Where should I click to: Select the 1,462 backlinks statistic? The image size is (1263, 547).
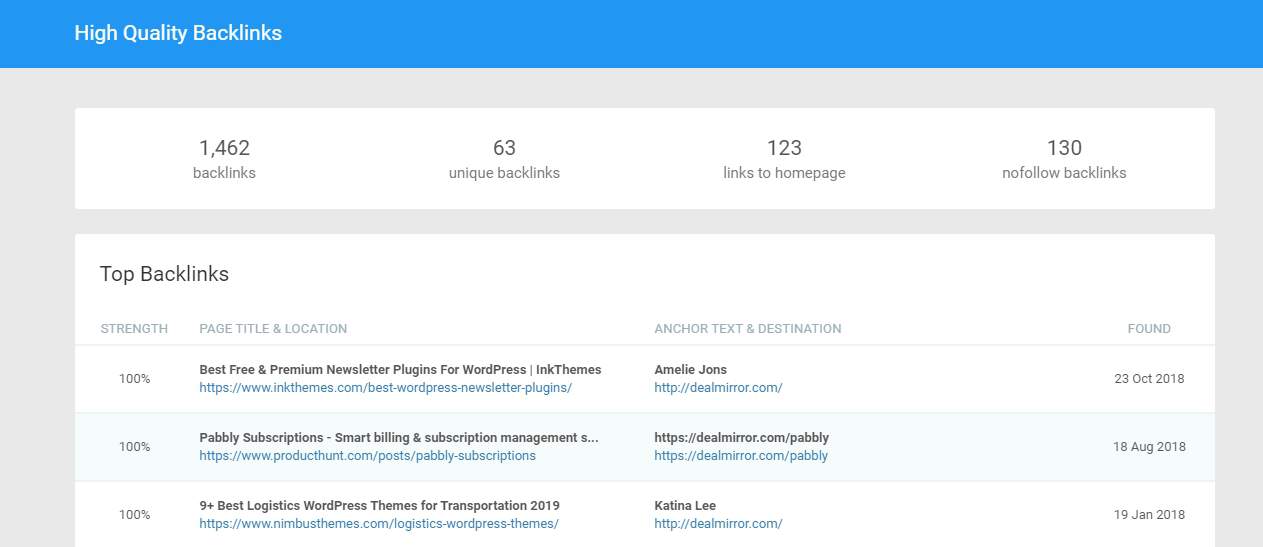[224, 159]
